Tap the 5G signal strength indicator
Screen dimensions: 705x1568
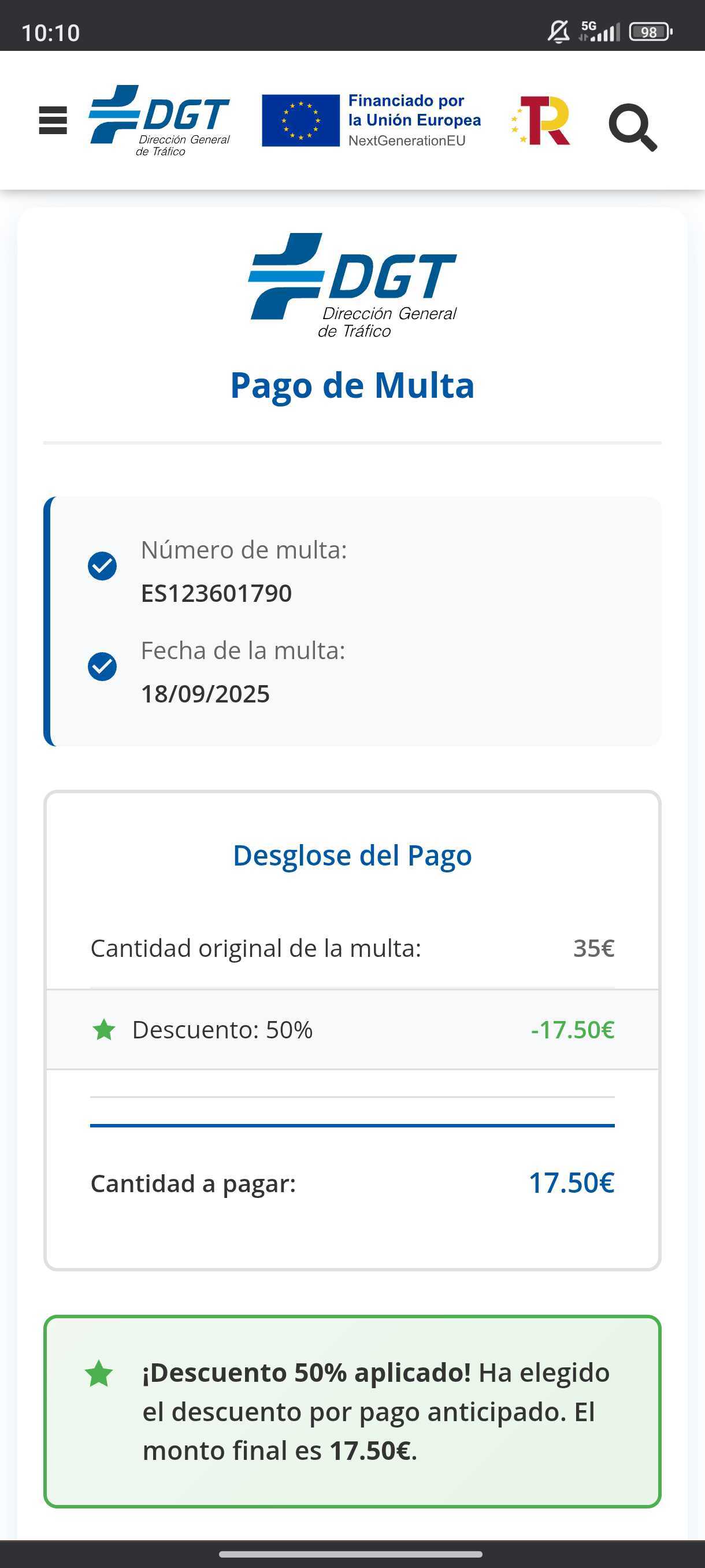599,32
